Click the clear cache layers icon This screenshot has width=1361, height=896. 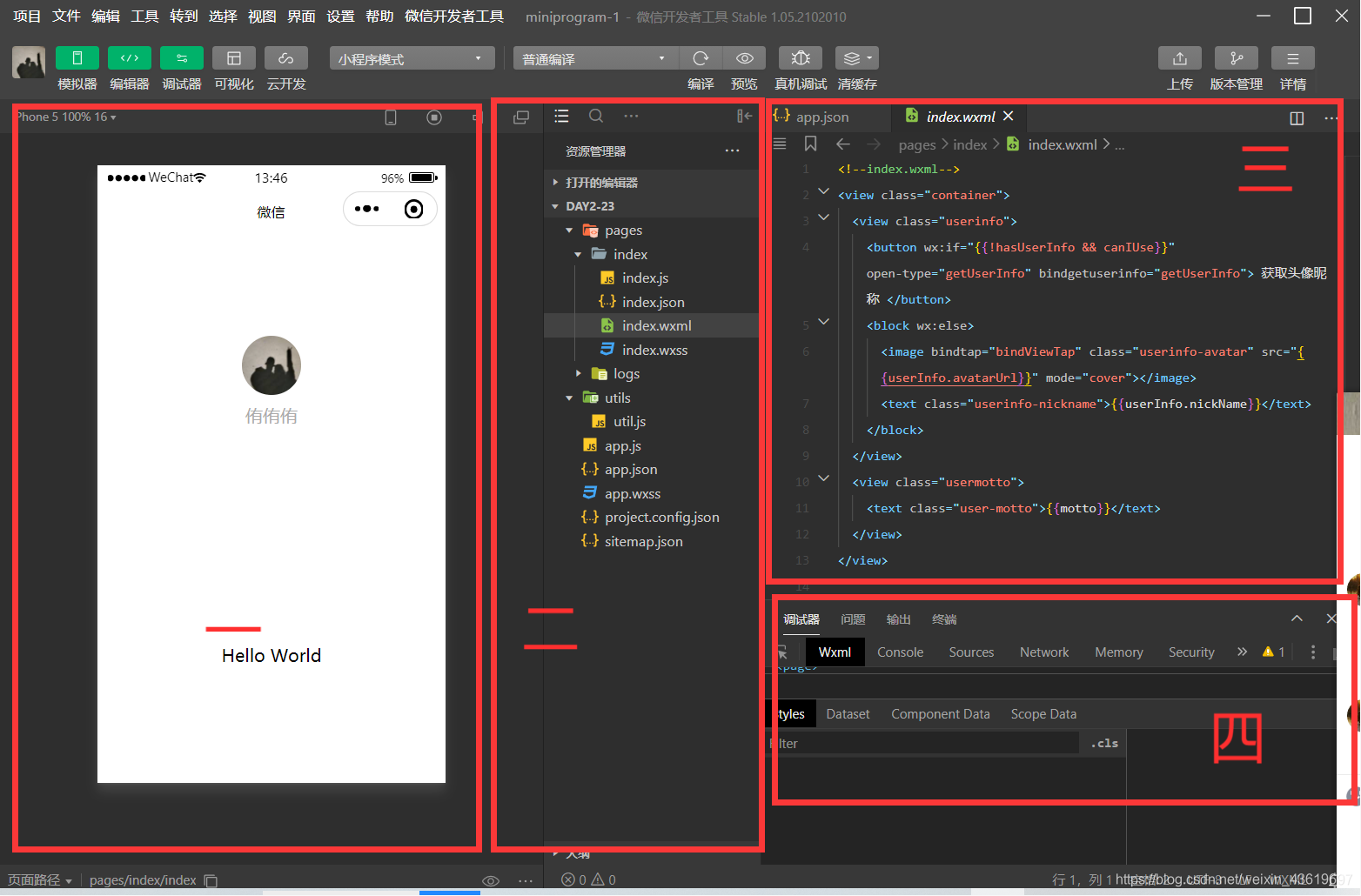point(856,58)
